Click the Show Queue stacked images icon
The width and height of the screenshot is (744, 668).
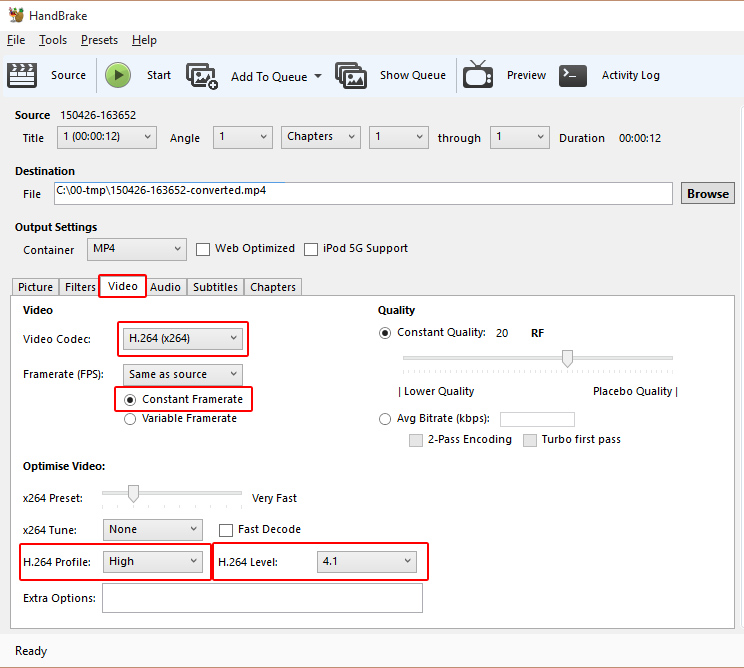click(351, 75)
